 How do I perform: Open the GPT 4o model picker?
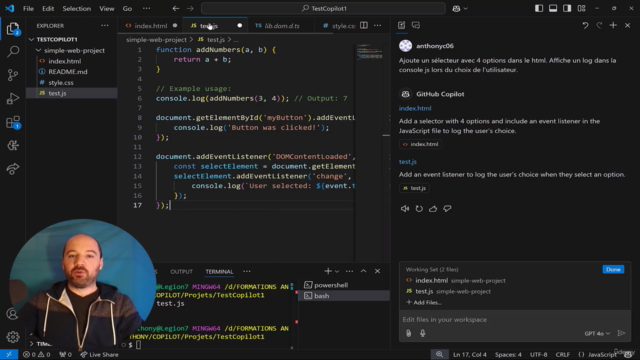pos(597,333)
